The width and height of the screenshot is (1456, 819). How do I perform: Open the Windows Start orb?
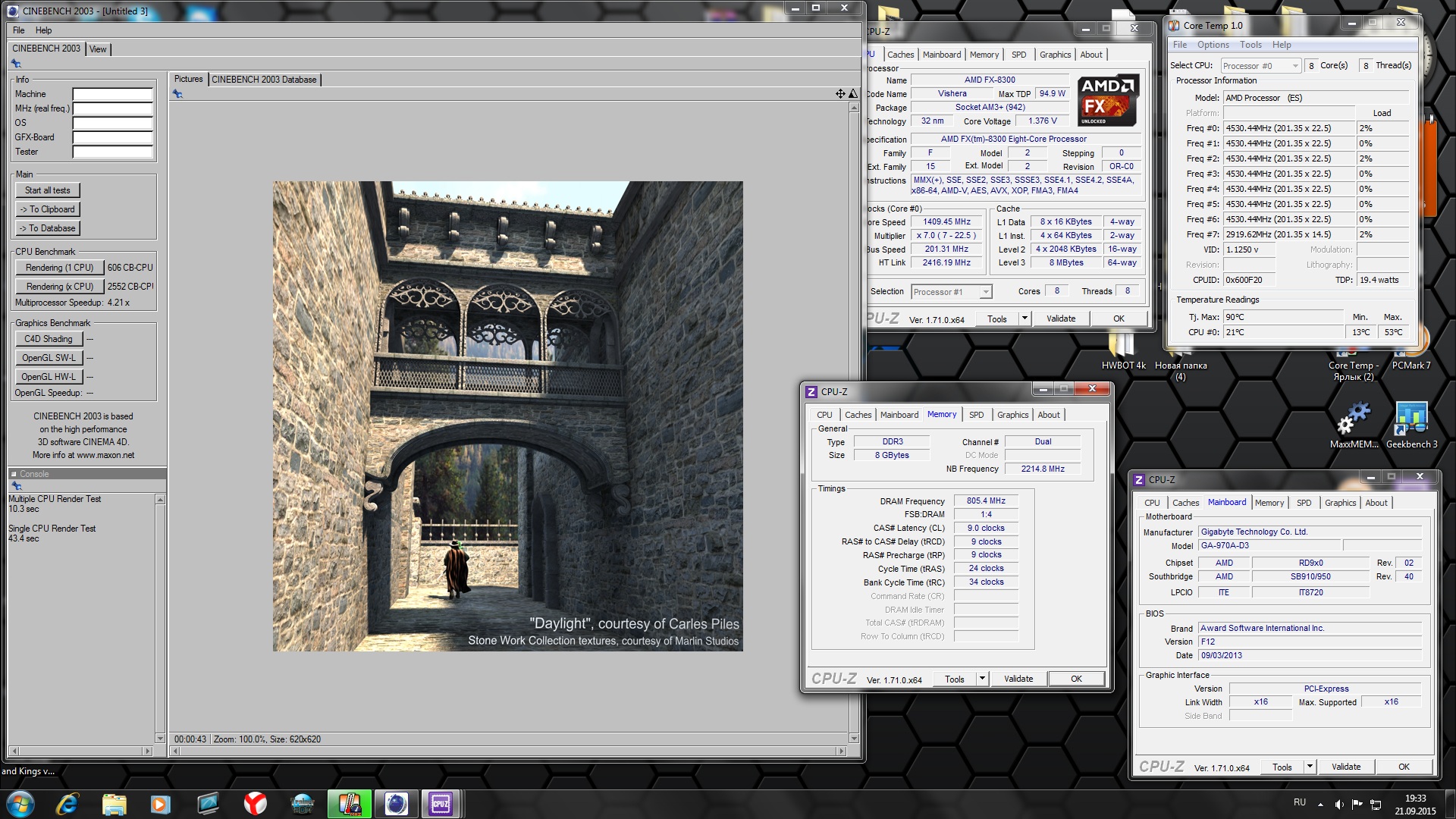[20, 804]
